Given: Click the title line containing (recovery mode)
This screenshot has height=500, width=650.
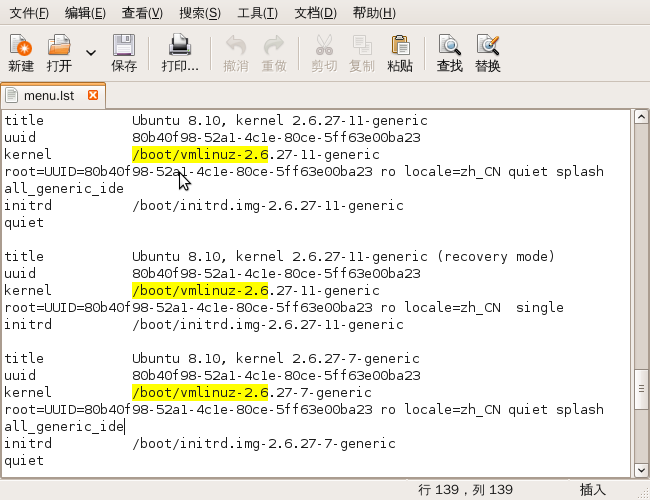Looking at the screenshot, I should click(x=279, y=256).
